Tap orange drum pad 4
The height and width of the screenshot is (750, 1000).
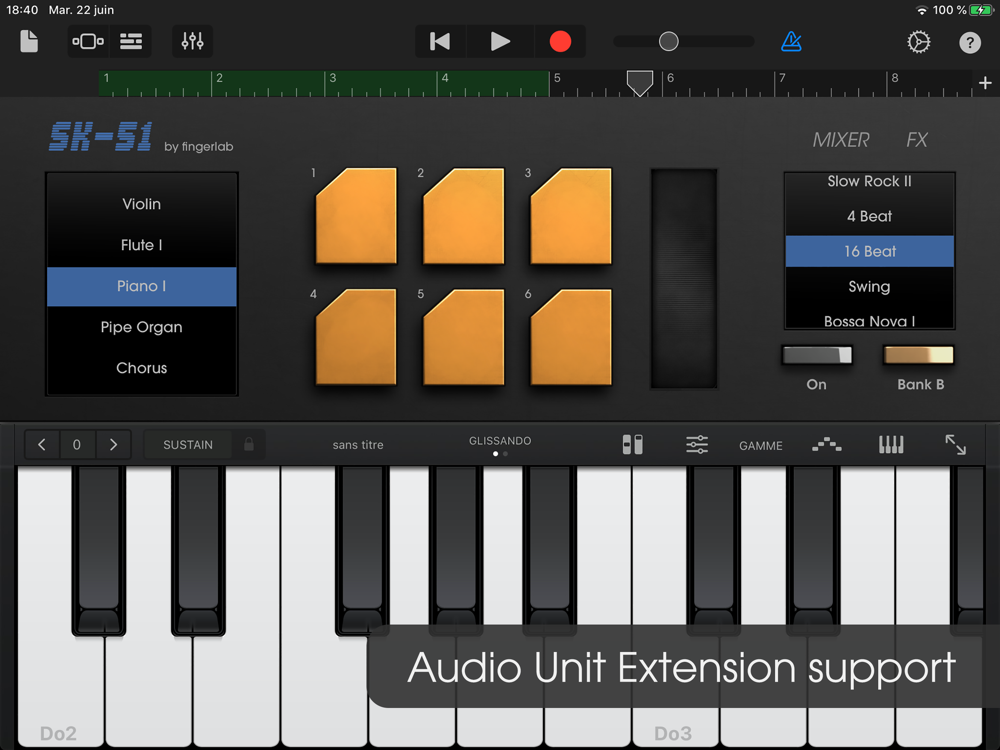(357, 337)
